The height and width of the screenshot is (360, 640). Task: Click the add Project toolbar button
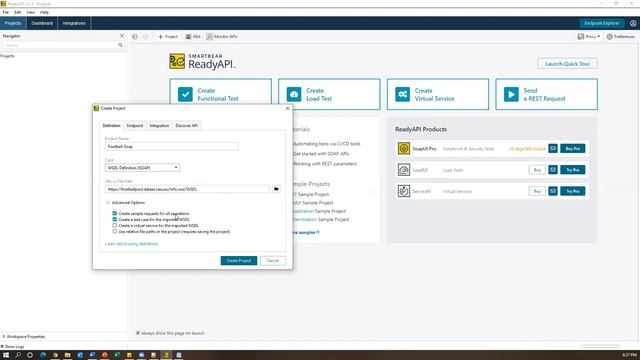(x=168, y=37)
